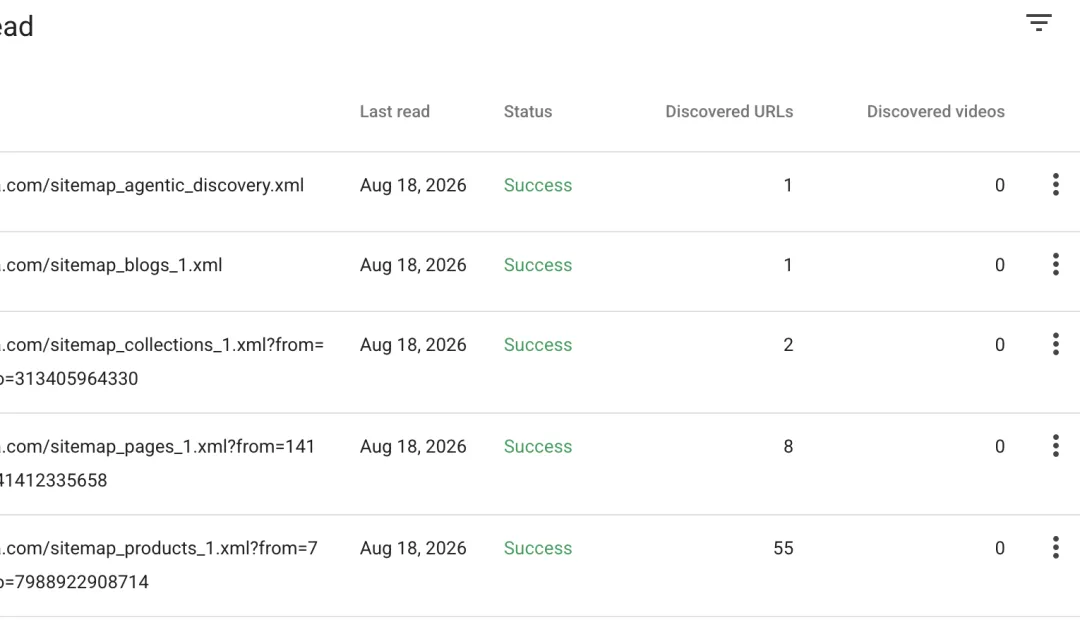Open more options for sitemap_pages_1.xml
Image resolution: width=1080 pixels, height=620 pixels.
1055,446
